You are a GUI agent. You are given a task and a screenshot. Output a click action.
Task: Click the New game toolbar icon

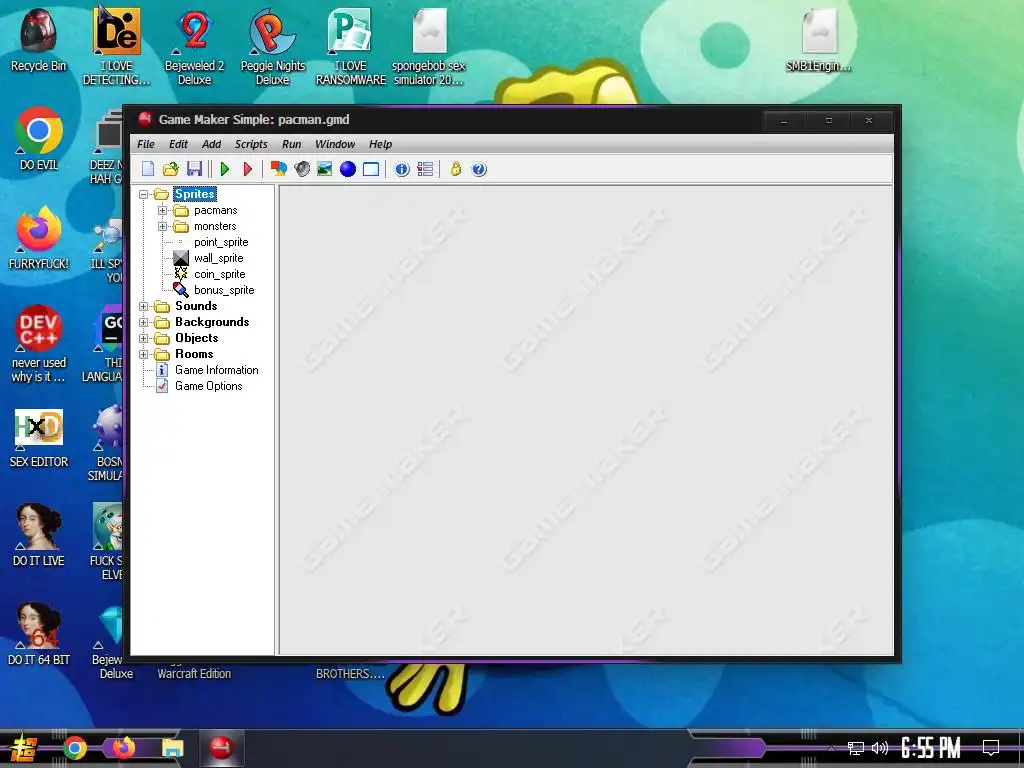point(148,169)
